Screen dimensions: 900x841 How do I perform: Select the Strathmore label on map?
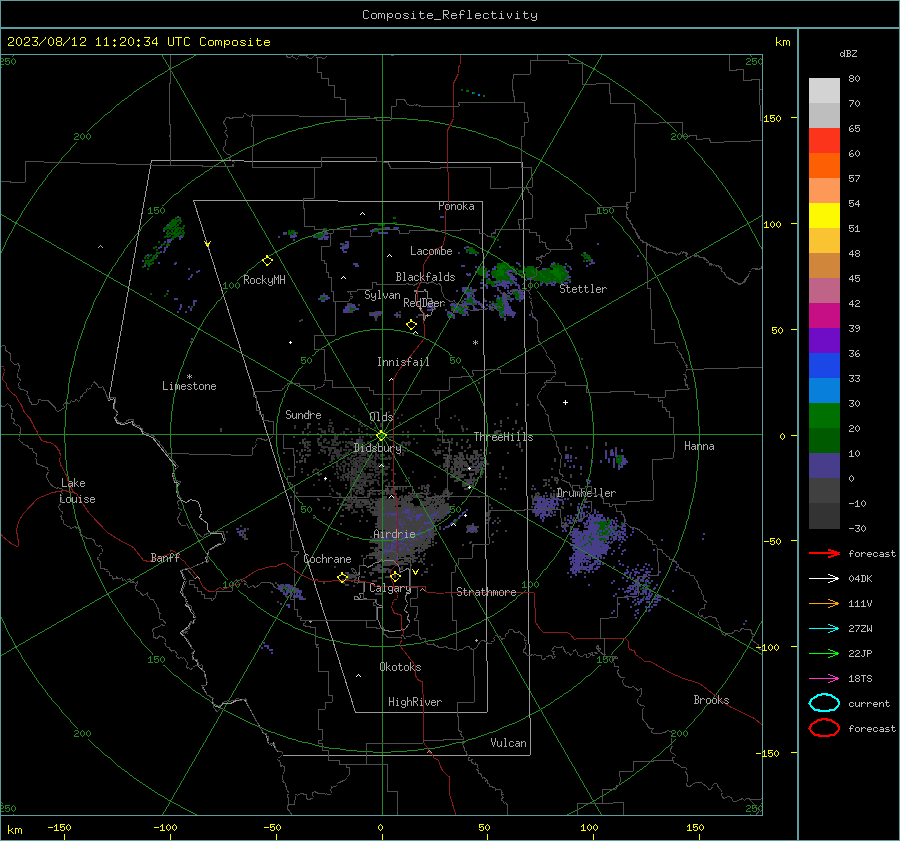tap(486, 592)
